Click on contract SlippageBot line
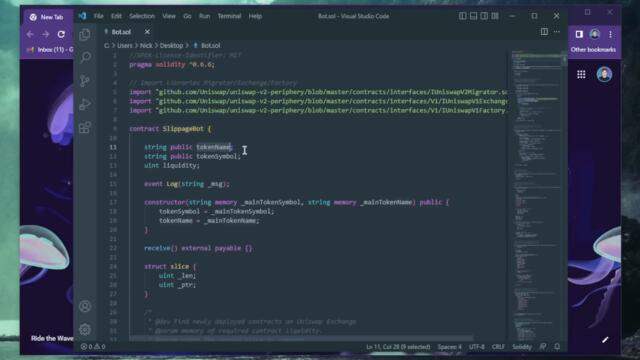The width and height of the screenshot is (640, 360). [170, 129]
